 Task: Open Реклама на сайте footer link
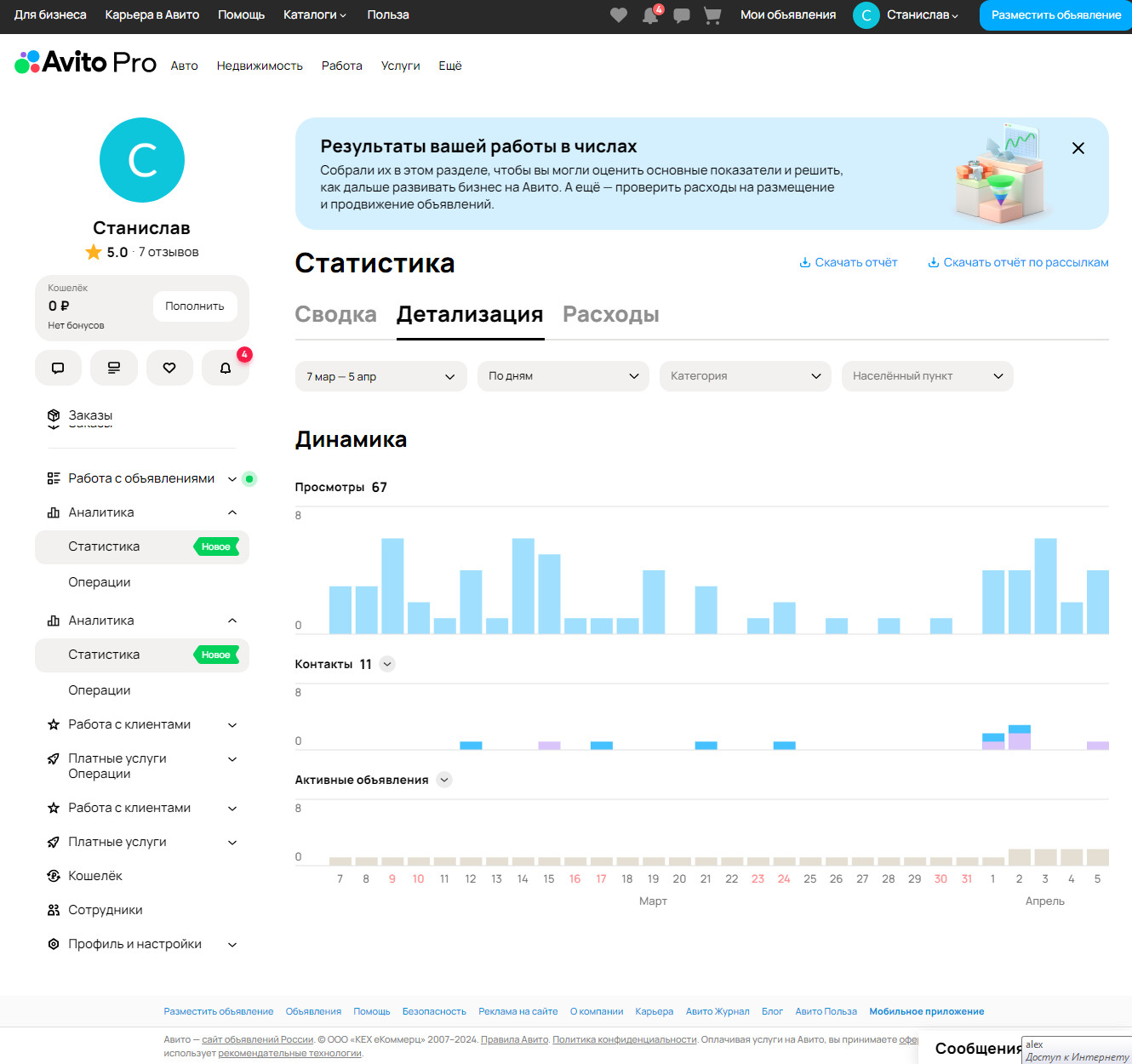(x=518, y=1011)
